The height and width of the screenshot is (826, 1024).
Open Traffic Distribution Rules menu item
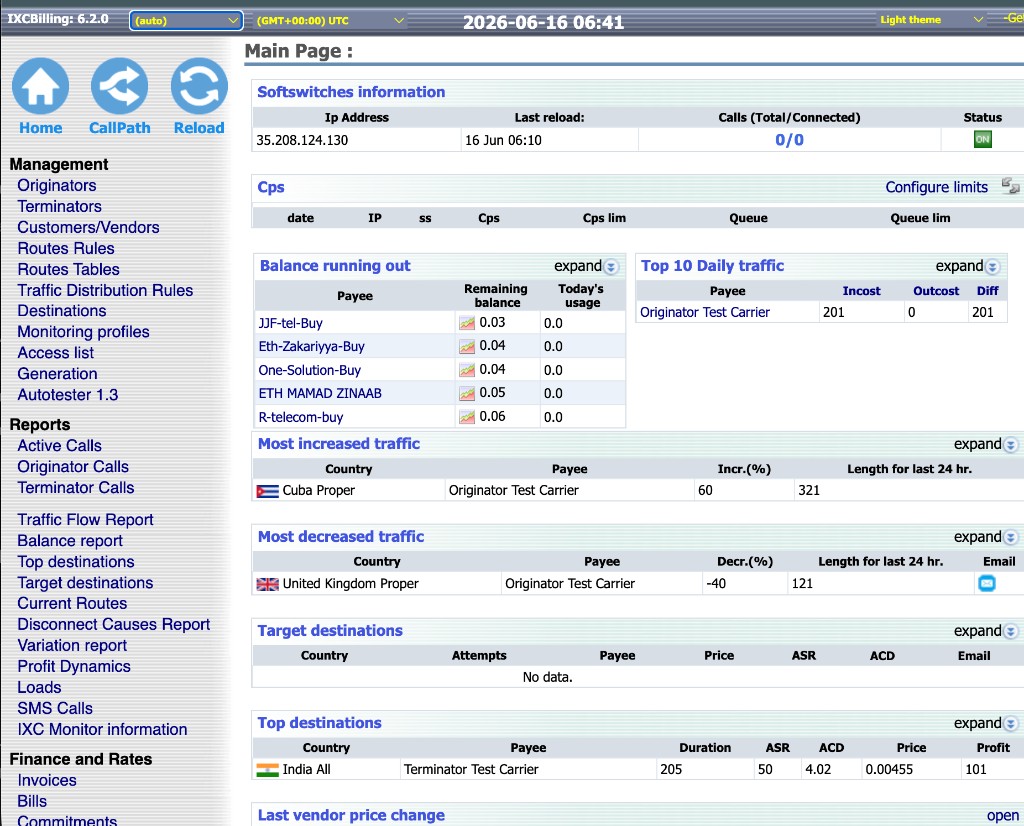point(105,290)
